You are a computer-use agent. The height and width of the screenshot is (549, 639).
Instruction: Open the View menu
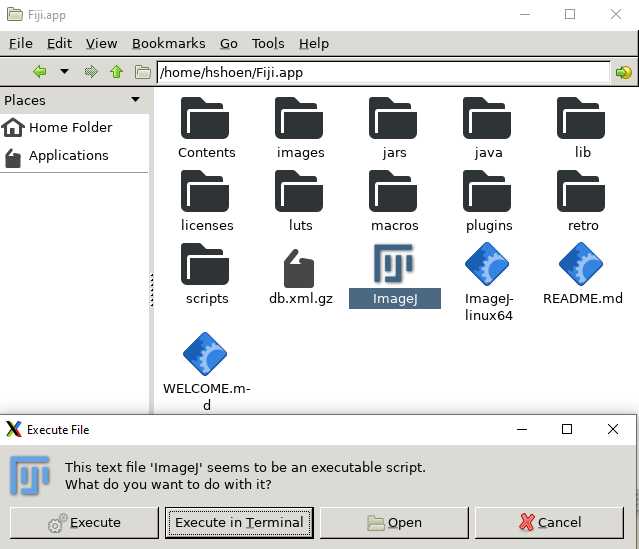(101, 43)
